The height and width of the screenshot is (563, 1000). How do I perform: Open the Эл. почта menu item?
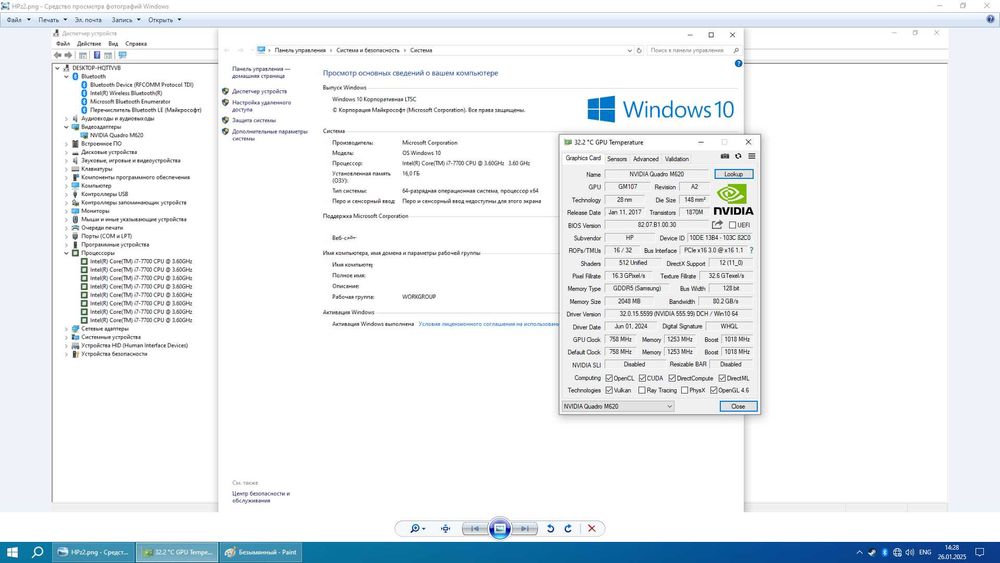pyautogui.click(x=88, y=20)
